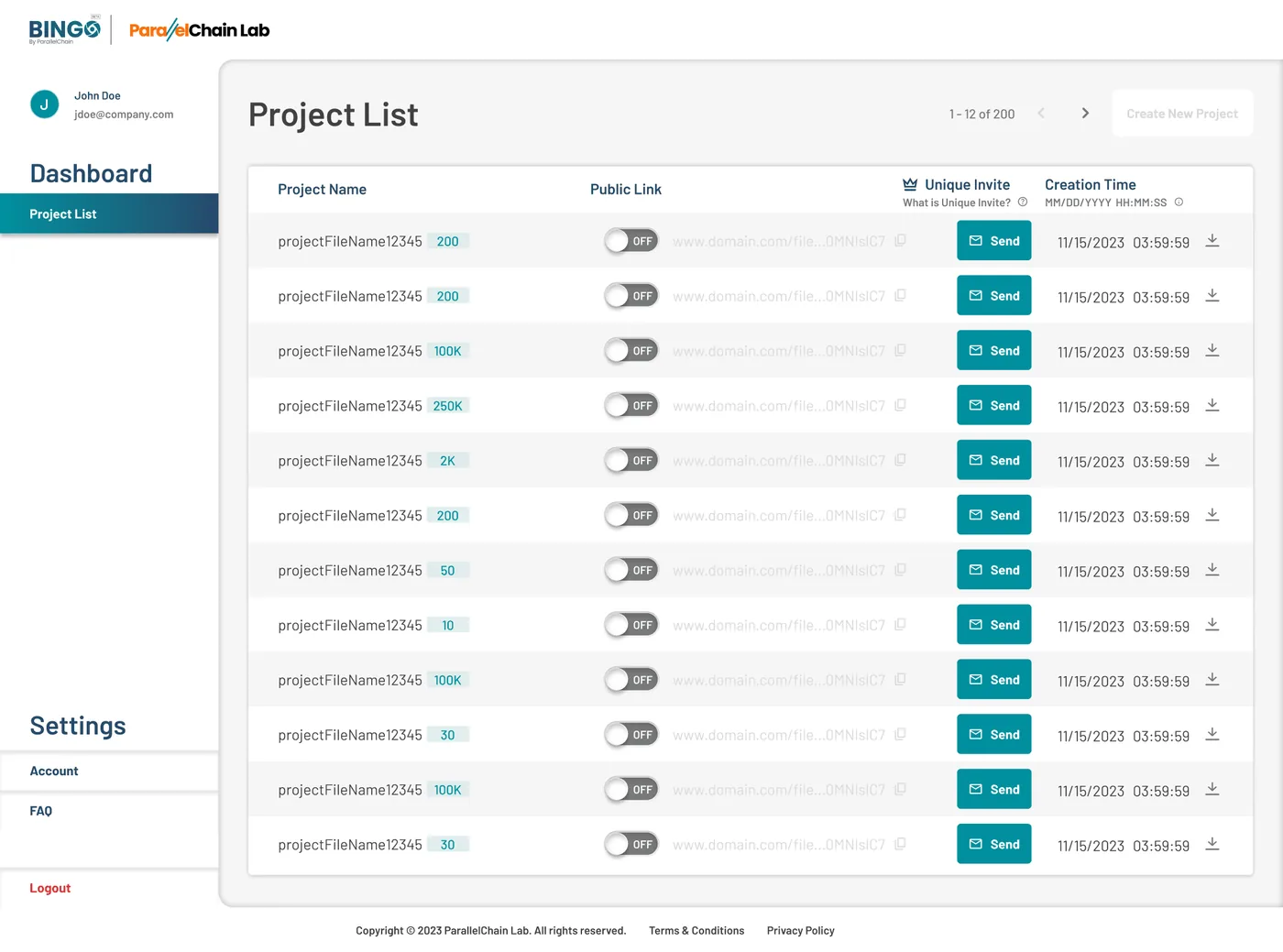Open the Privacy Policy footer link
The image size is (1283, 952).
coord(800,930)
